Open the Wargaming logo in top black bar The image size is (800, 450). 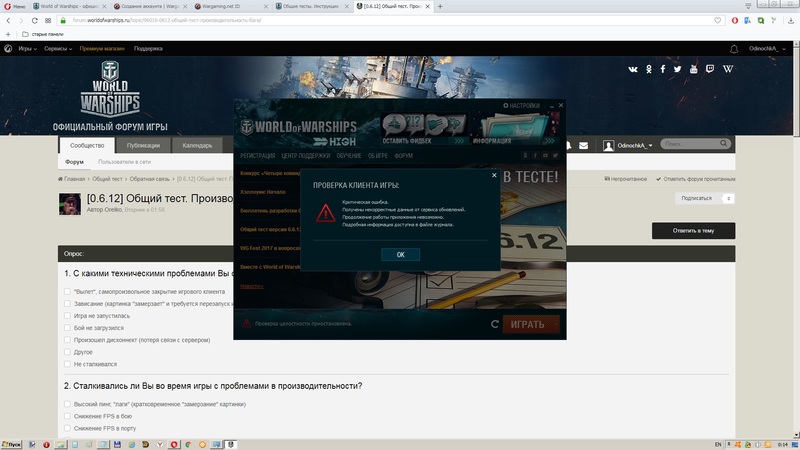point(8,49)
